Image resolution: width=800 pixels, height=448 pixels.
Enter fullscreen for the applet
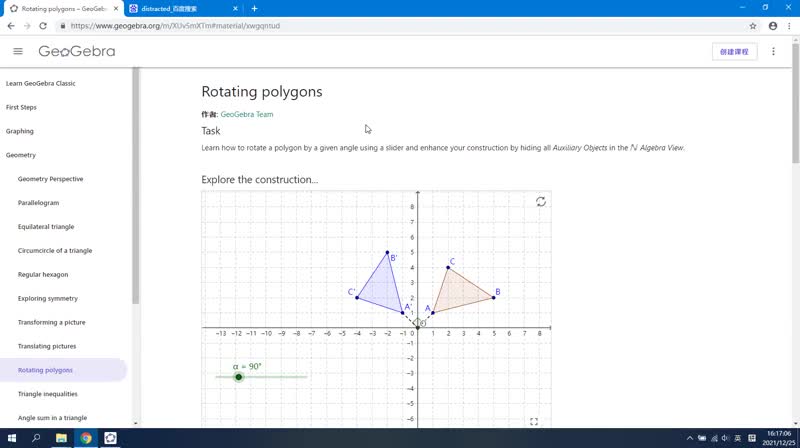click(x=534, y=421)
